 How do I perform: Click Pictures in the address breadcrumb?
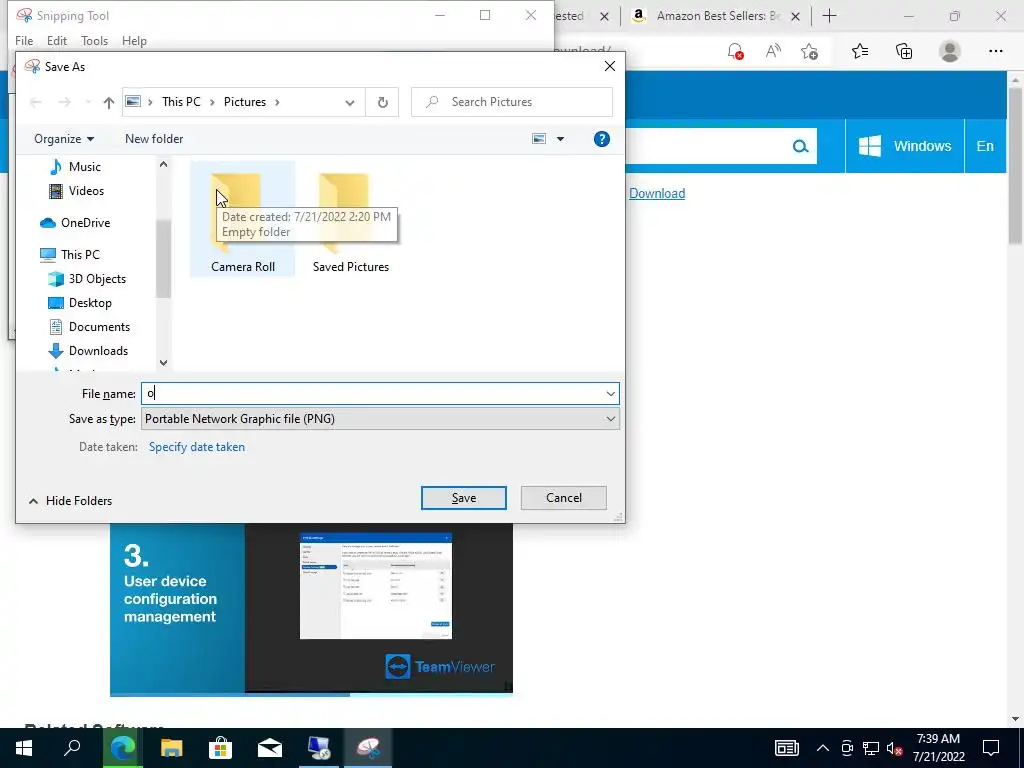(x=245, y=103)
